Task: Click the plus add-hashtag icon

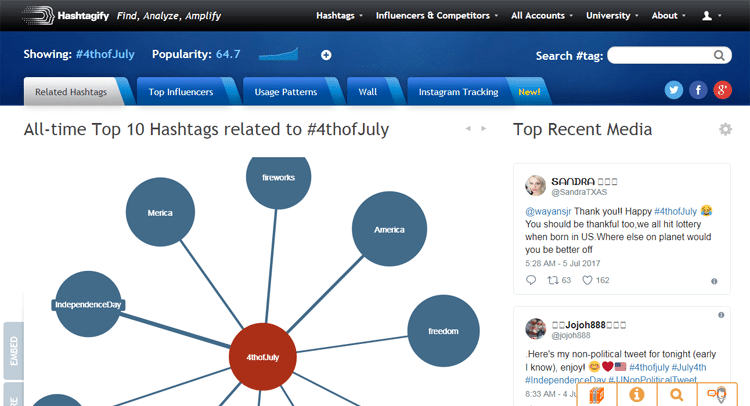Action: [x=326, y=55]
